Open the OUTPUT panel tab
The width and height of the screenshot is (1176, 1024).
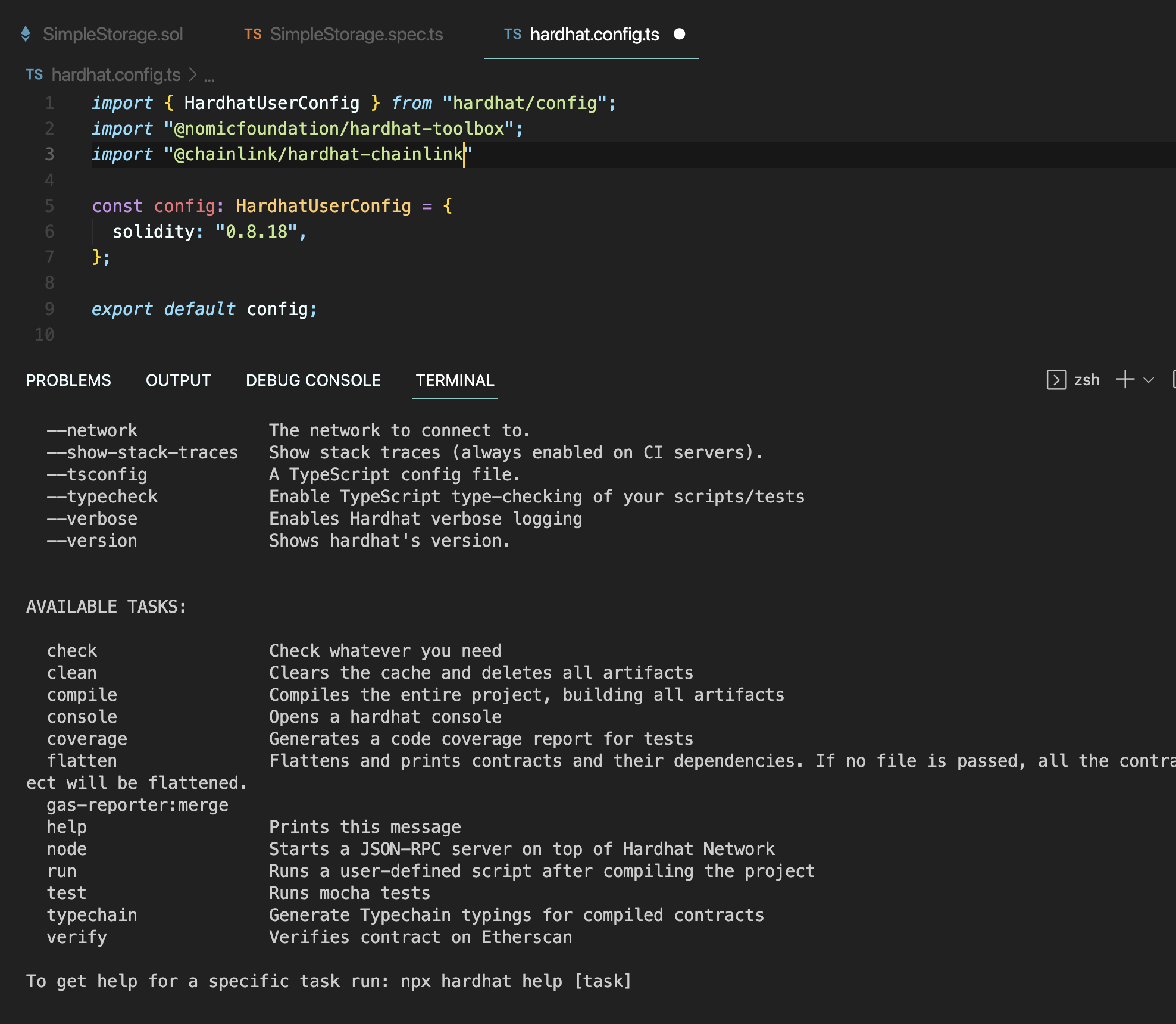(178, 380)
